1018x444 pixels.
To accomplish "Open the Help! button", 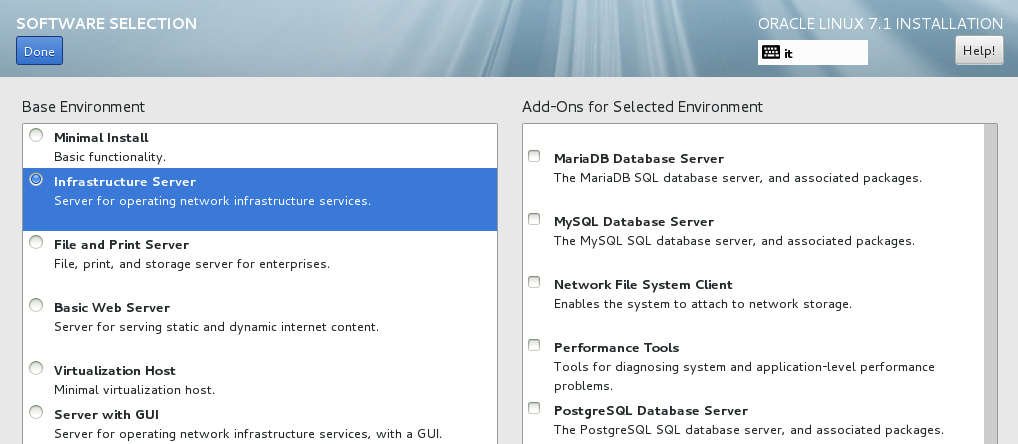I will [x=978, y=51].
